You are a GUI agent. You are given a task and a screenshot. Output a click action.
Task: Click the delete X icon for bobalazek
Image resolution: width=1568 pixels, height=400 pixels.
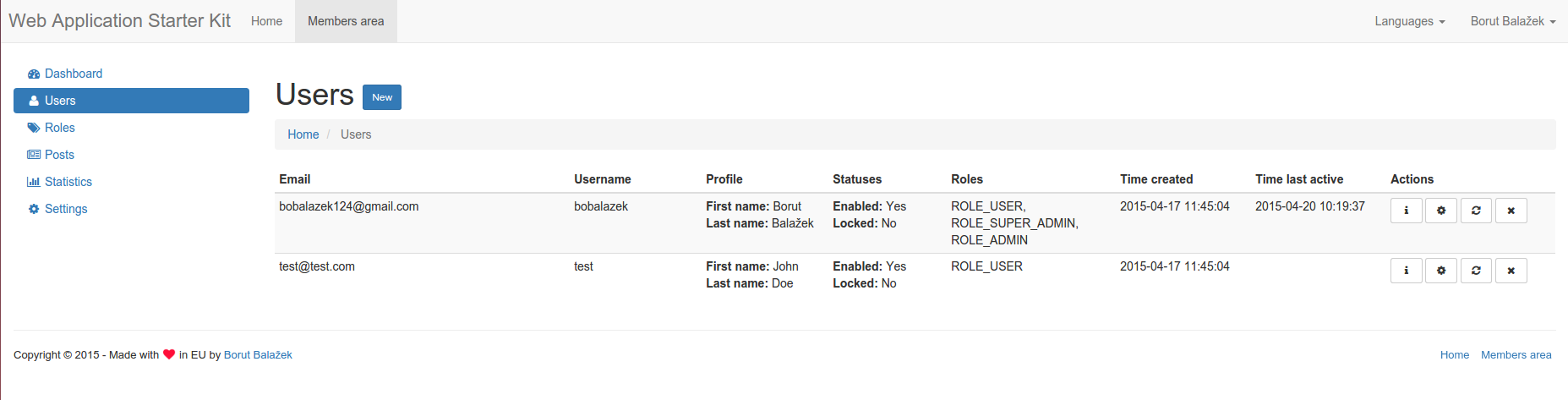[1511, 211]
